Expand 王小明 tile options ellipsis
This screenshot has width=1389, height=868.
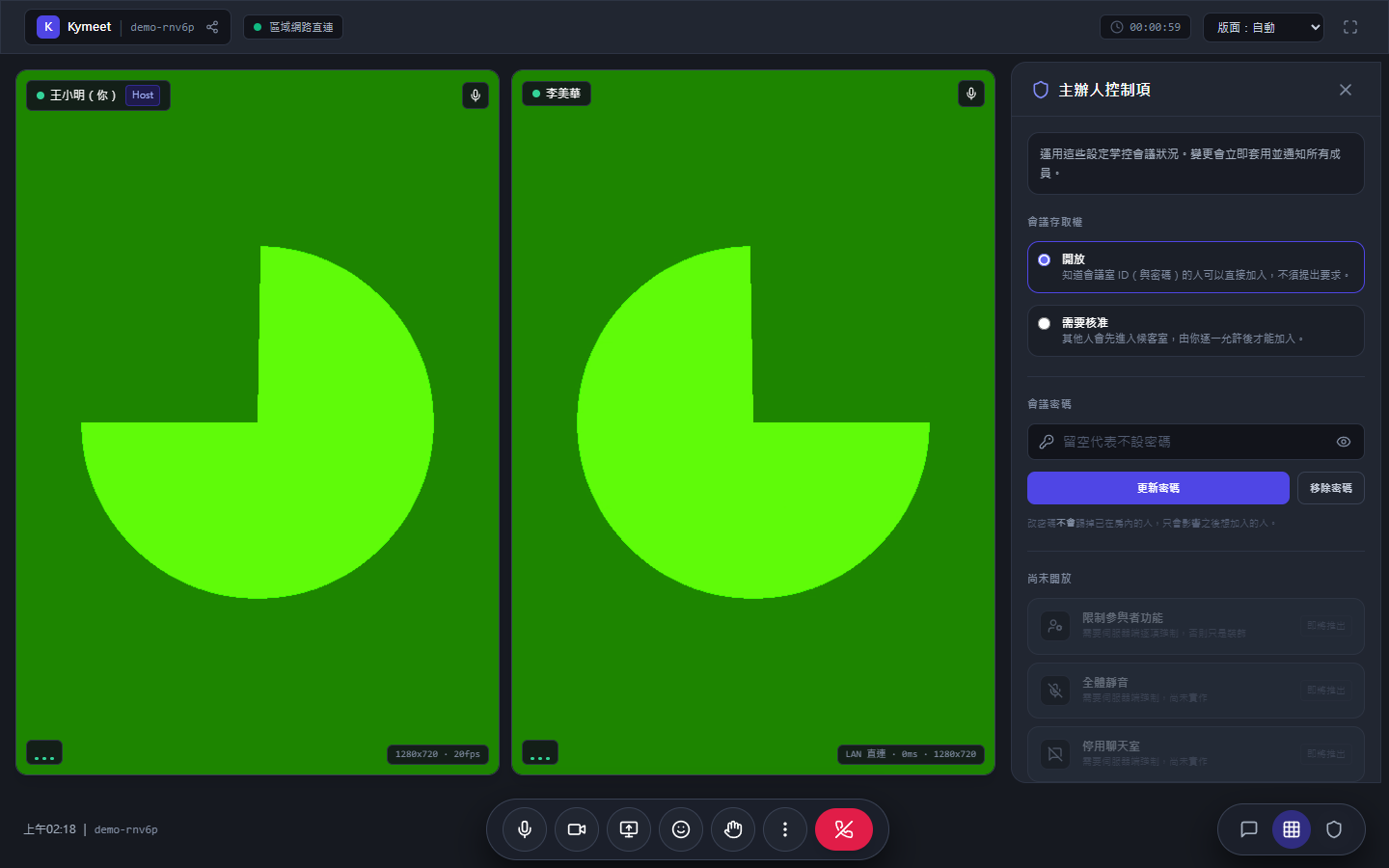pos(44,752)
